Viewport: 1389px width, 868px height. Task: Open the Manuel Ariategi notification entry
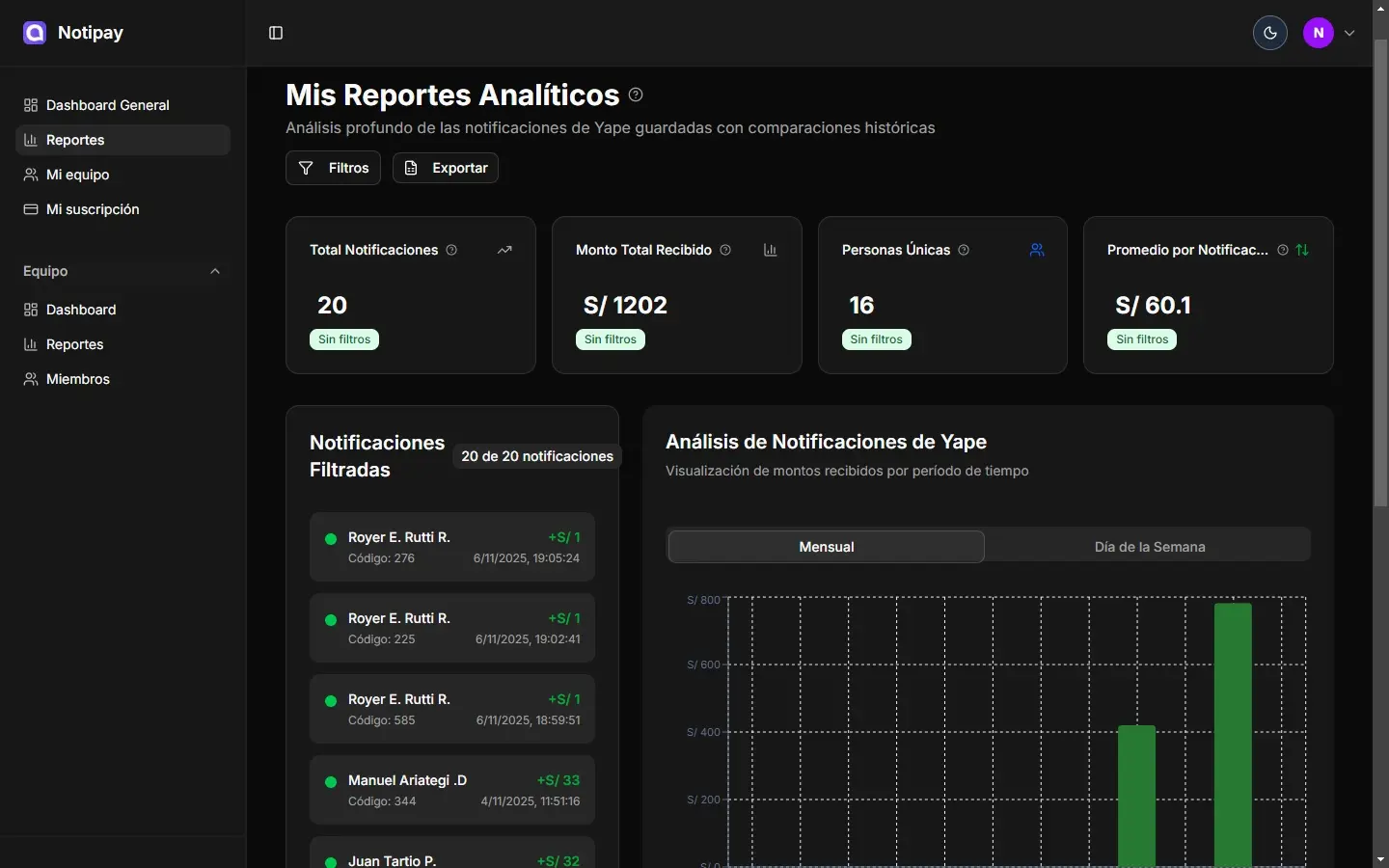[452, 790]
